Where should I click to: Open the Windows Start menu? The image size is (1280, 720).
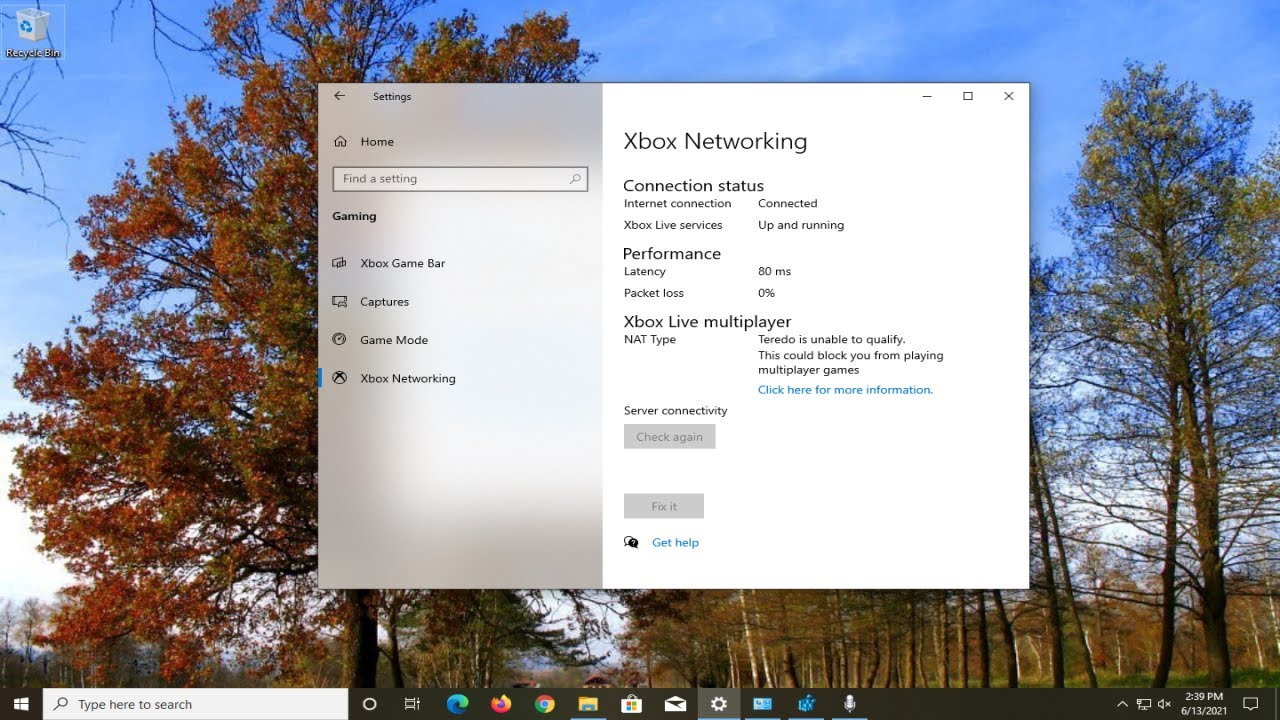point(21,704)
